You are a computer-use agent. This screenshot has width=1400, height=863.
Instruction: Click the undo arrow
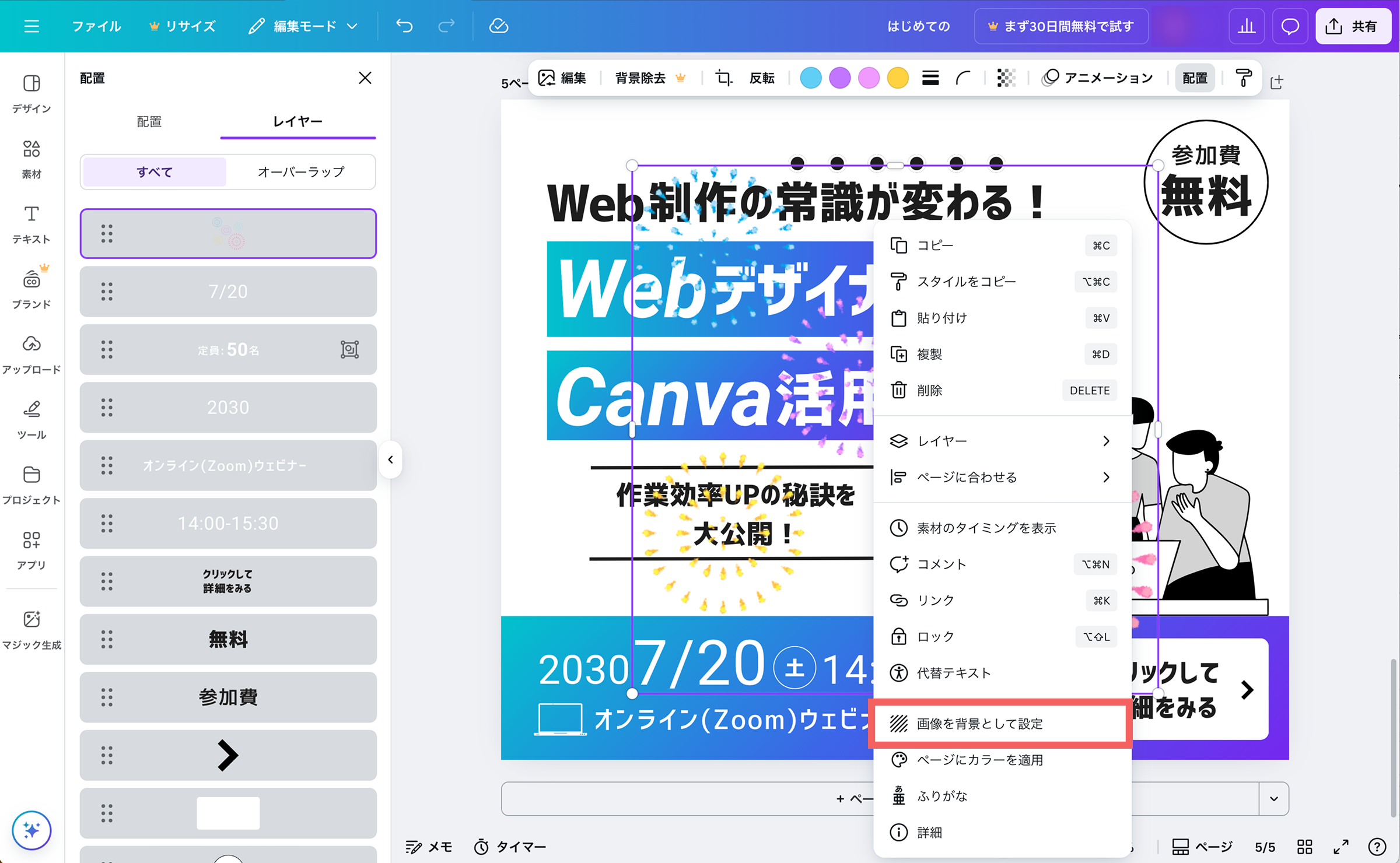click(404, 26)
